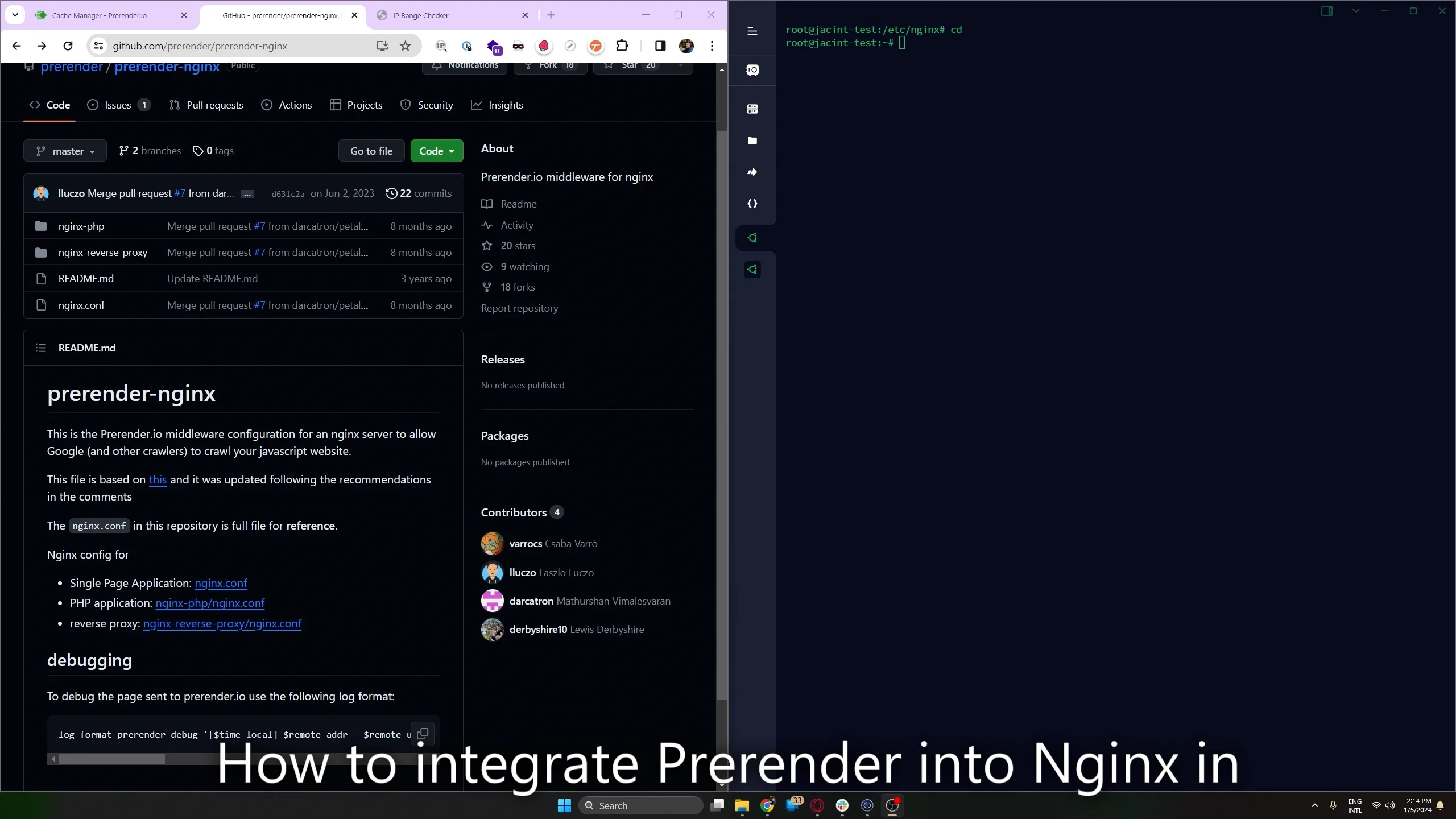The width and height of the screenshot is (1456, 819).
Task: Follow the nginx-php/nginx.conf link in README
Action: point(210,603)
